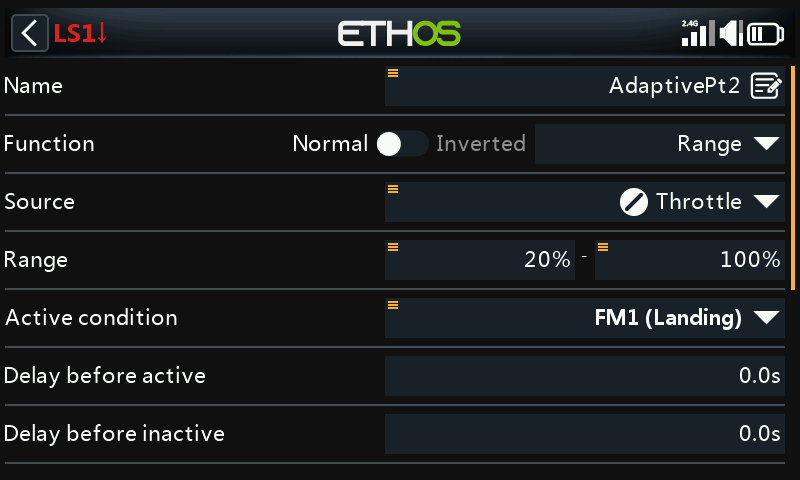Click the orange vertical scrollbar
The height and width of the screenshot is (480, 800).
(793, 178)
